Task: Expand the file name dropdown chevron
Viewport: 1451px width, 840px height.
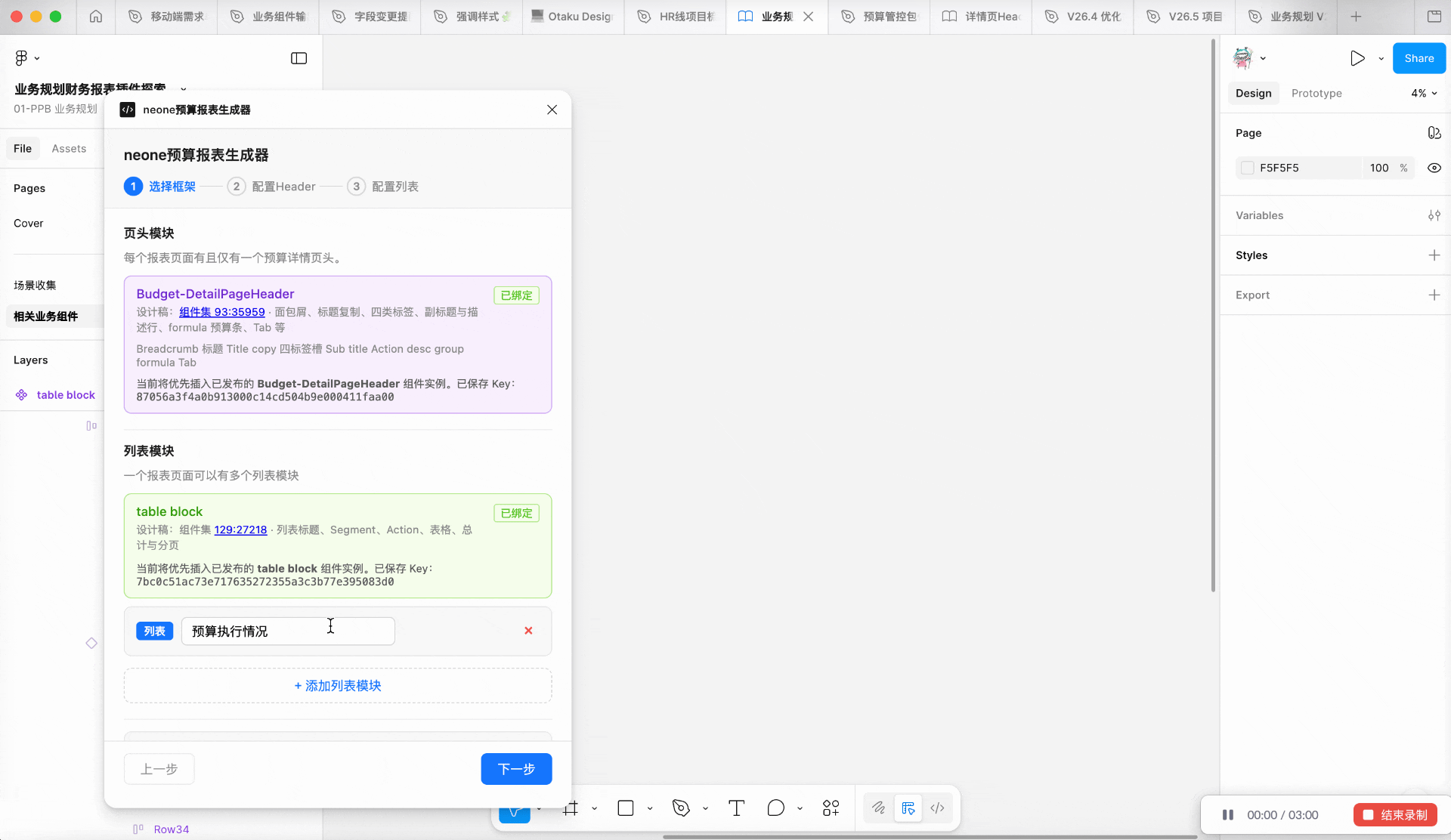Action: (183, 89)
